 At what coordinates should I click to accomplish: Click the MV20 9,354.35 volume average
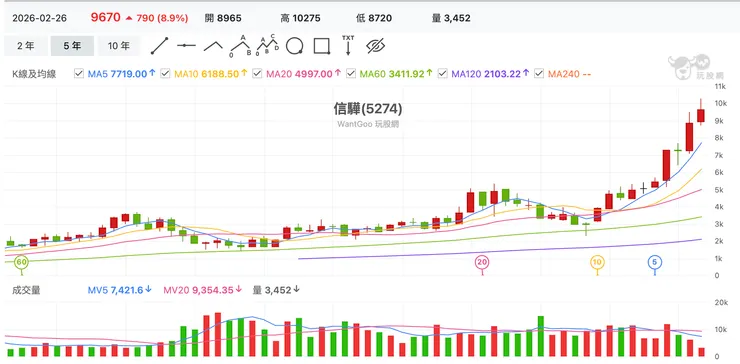tap(202, 290)
